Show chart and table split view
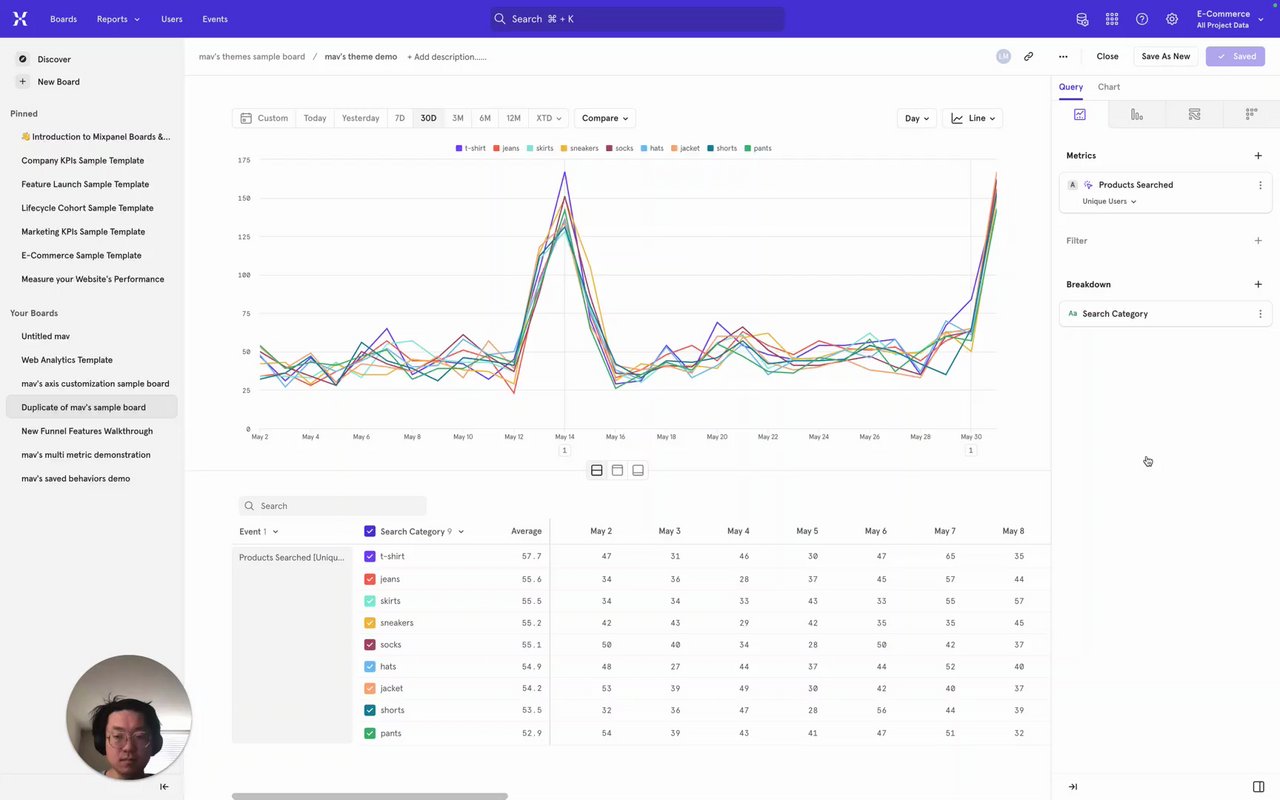Screen dimensions: 1280x800 coord(597,470)
